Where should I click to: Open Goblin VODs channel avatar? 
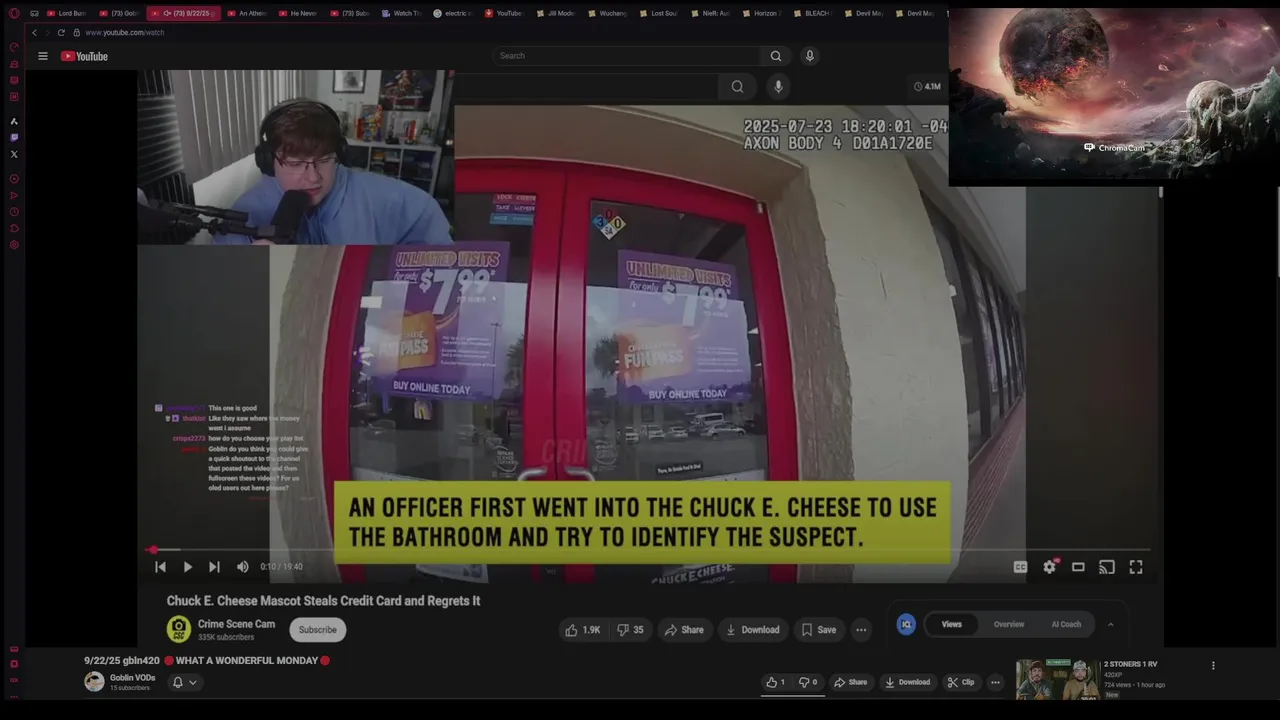pyautogui.click(x=94, y=682)
